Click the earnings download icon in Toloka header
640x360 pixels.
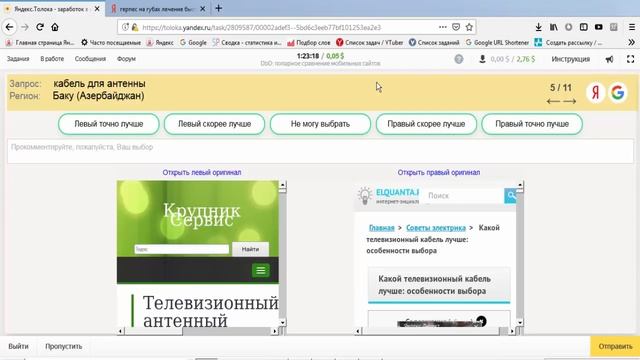(482, 59)
